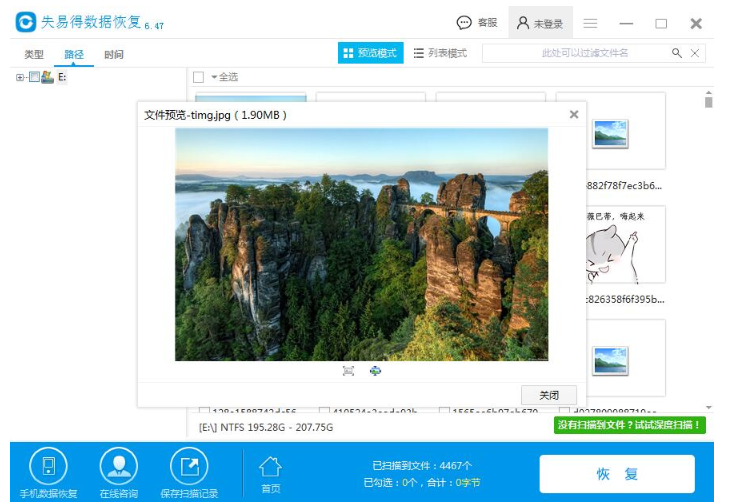
Task: Minimize the data recovery window
Action: [626, 23]
